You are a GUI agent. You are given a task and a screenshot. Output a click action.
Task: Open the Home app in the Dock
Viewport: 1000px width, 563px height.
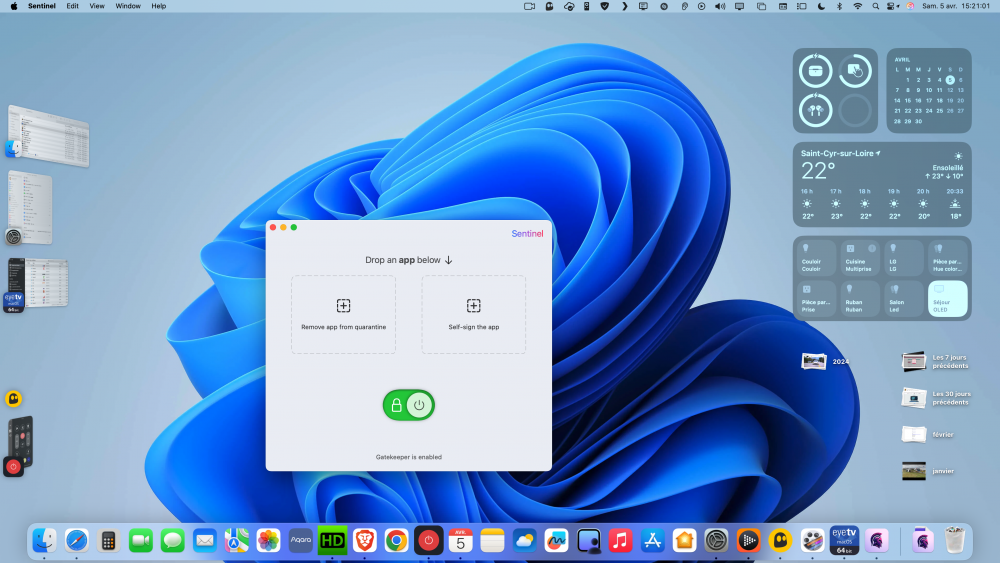coord(684,541)
